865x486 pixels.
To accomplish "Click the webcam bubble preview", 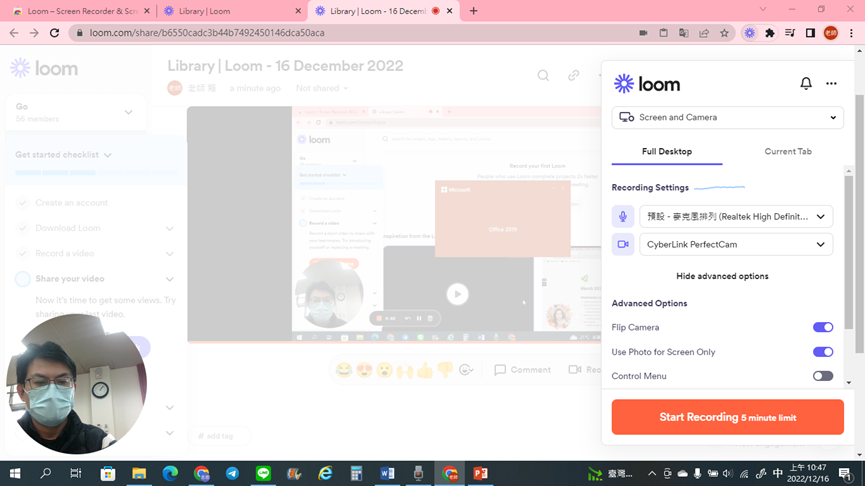I will [x=76, y=384].
